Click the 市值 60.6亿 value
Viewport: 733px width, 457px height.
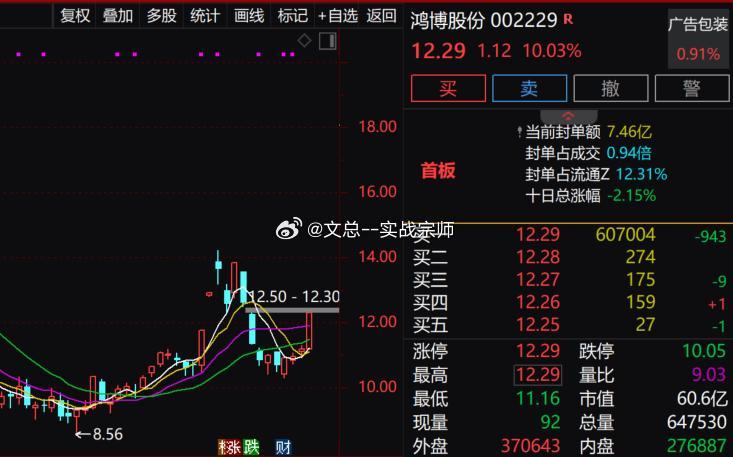[x=702, y=399]
